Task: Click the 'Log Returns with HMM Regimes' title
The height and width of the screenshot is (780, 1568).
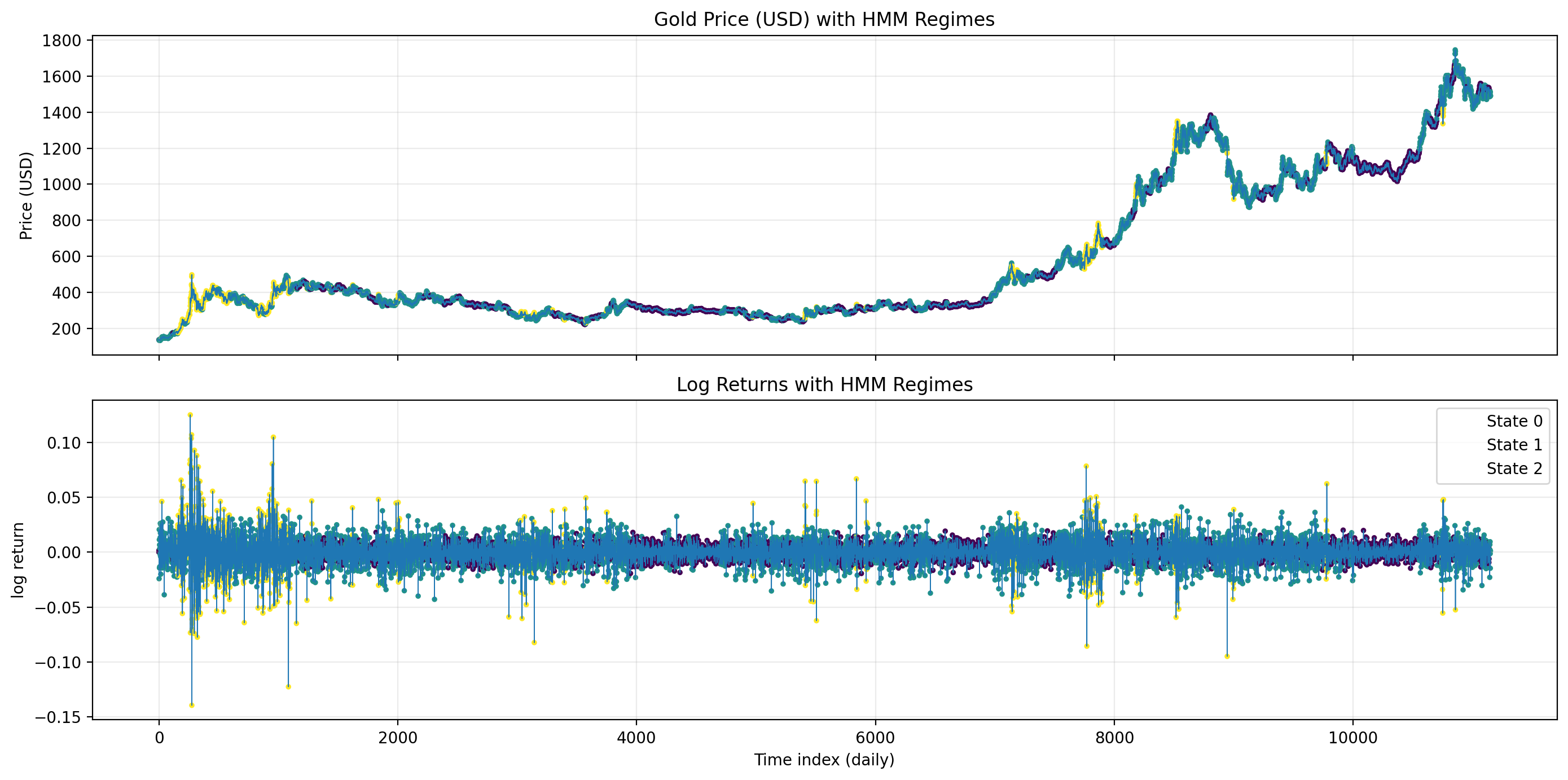Action: tap(824, 385)
